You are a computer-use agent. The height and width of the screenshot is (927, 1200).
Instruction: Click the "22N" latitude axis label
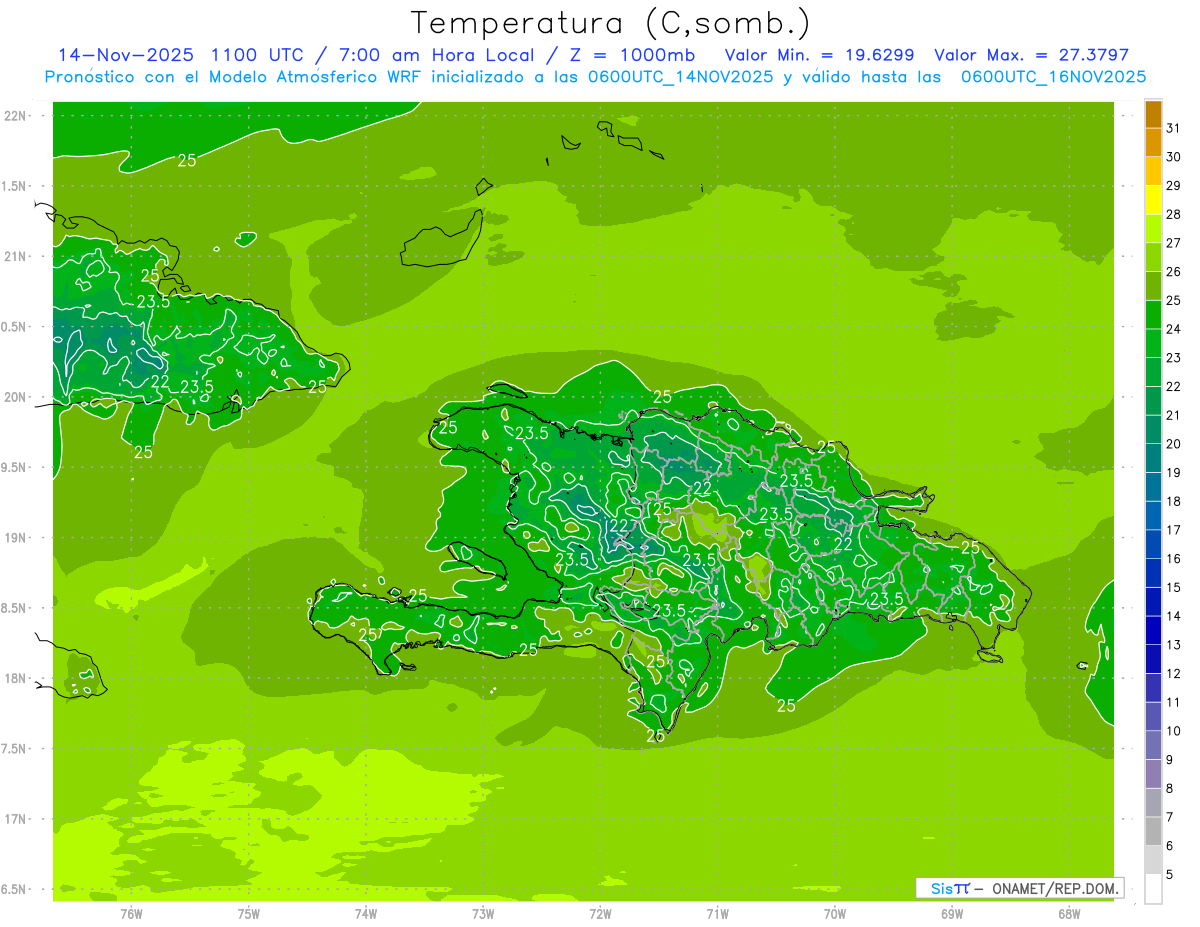pos(16,115)
